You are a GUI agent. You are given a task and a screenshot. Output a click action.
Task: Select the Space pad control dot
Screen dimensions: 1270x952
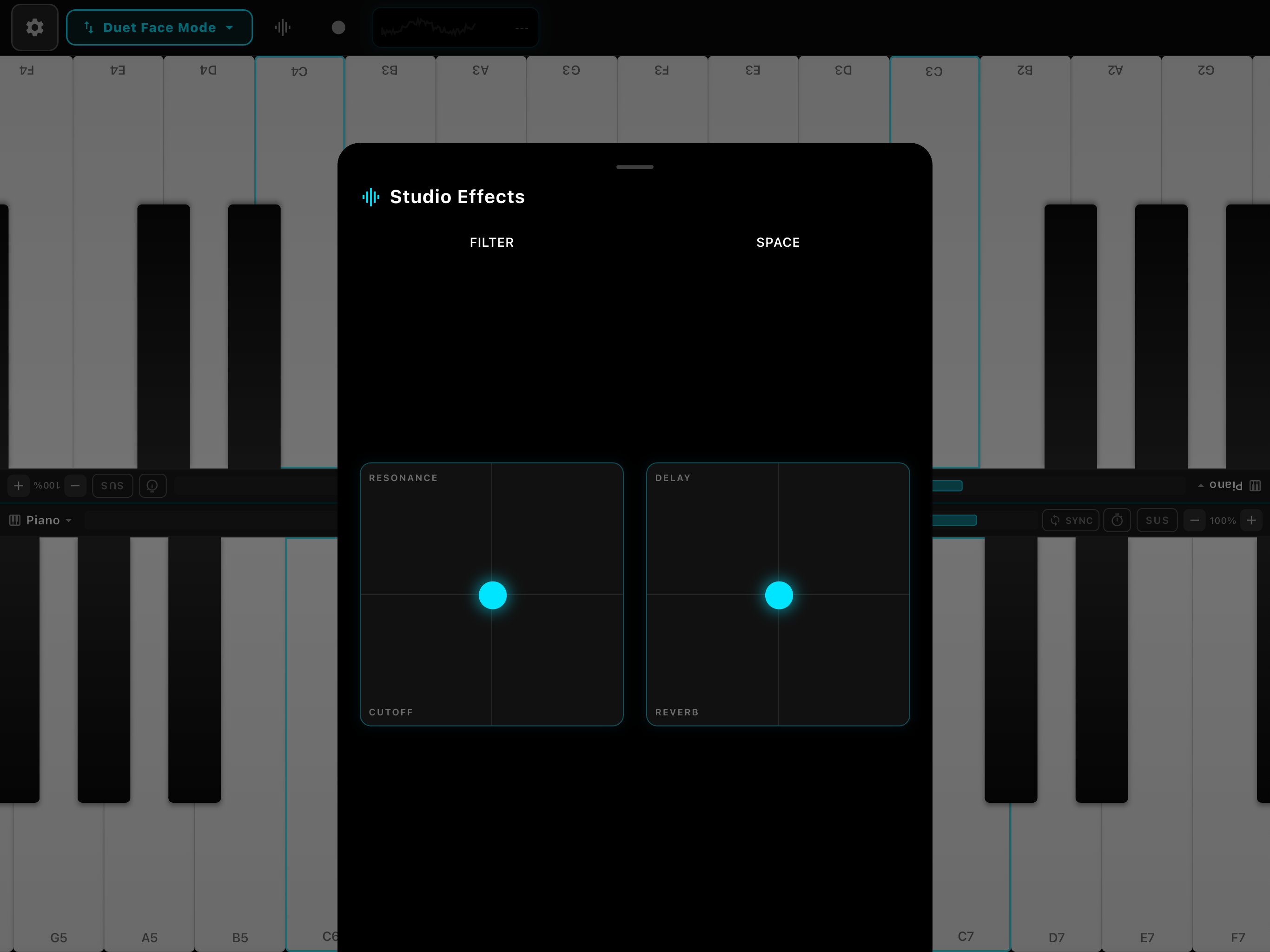click(x=779, y=595)
